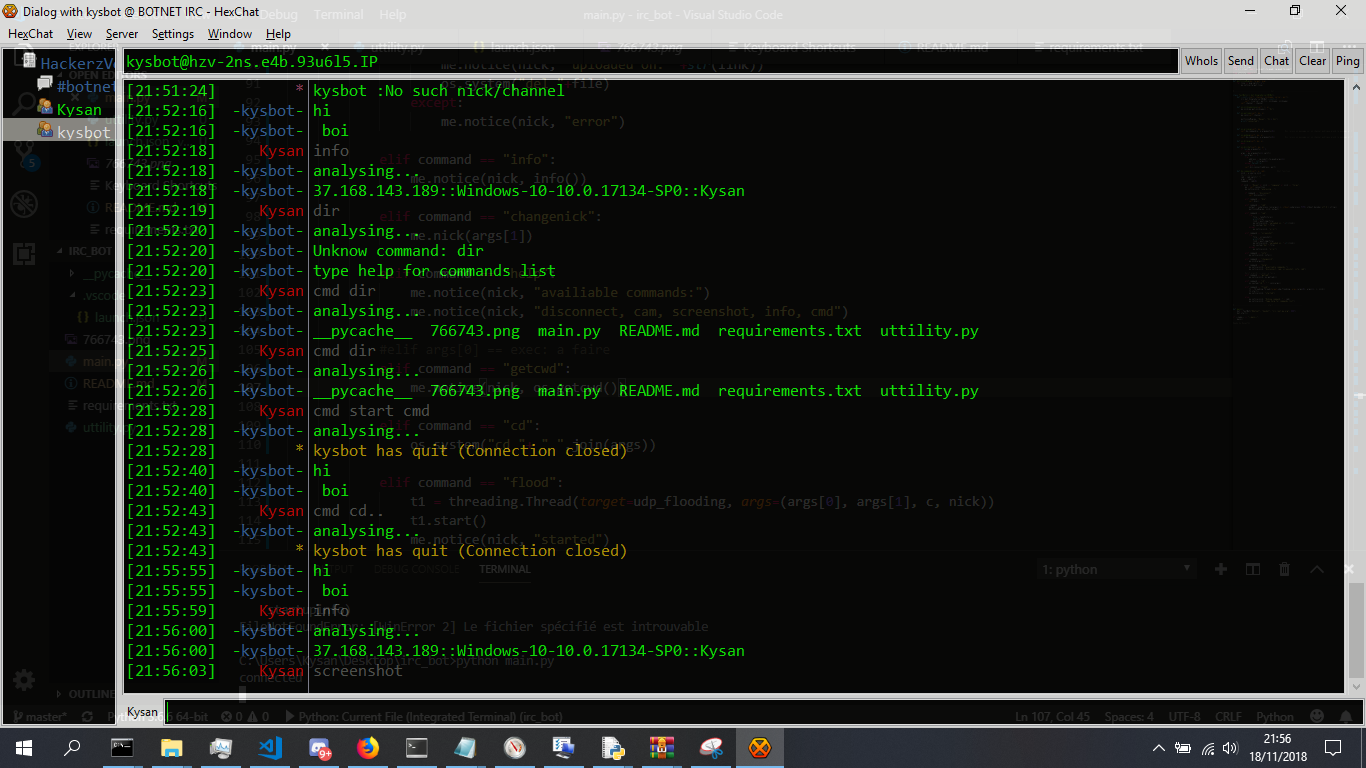Image resolution: width=1366 pixels, height=768 pixels.
Task: Open the performance monitor taskbar icon
Action: pyautogui.click(x=220, y=748)
